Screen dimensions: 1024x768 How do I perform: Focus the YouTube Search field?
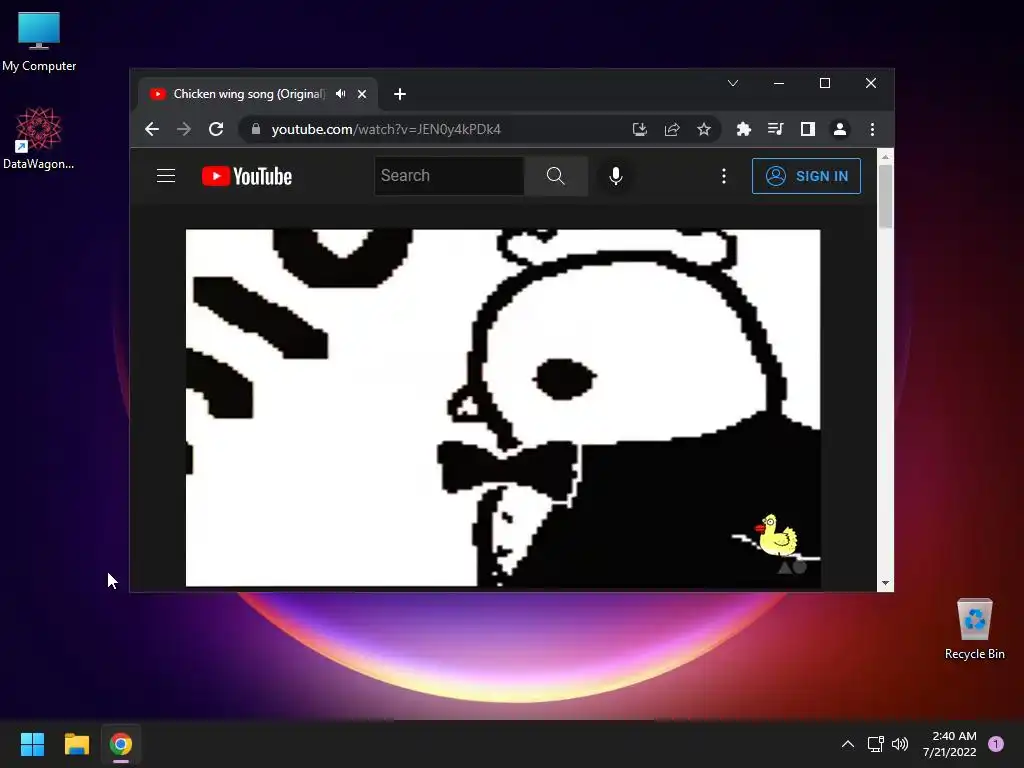coord(449,176)
